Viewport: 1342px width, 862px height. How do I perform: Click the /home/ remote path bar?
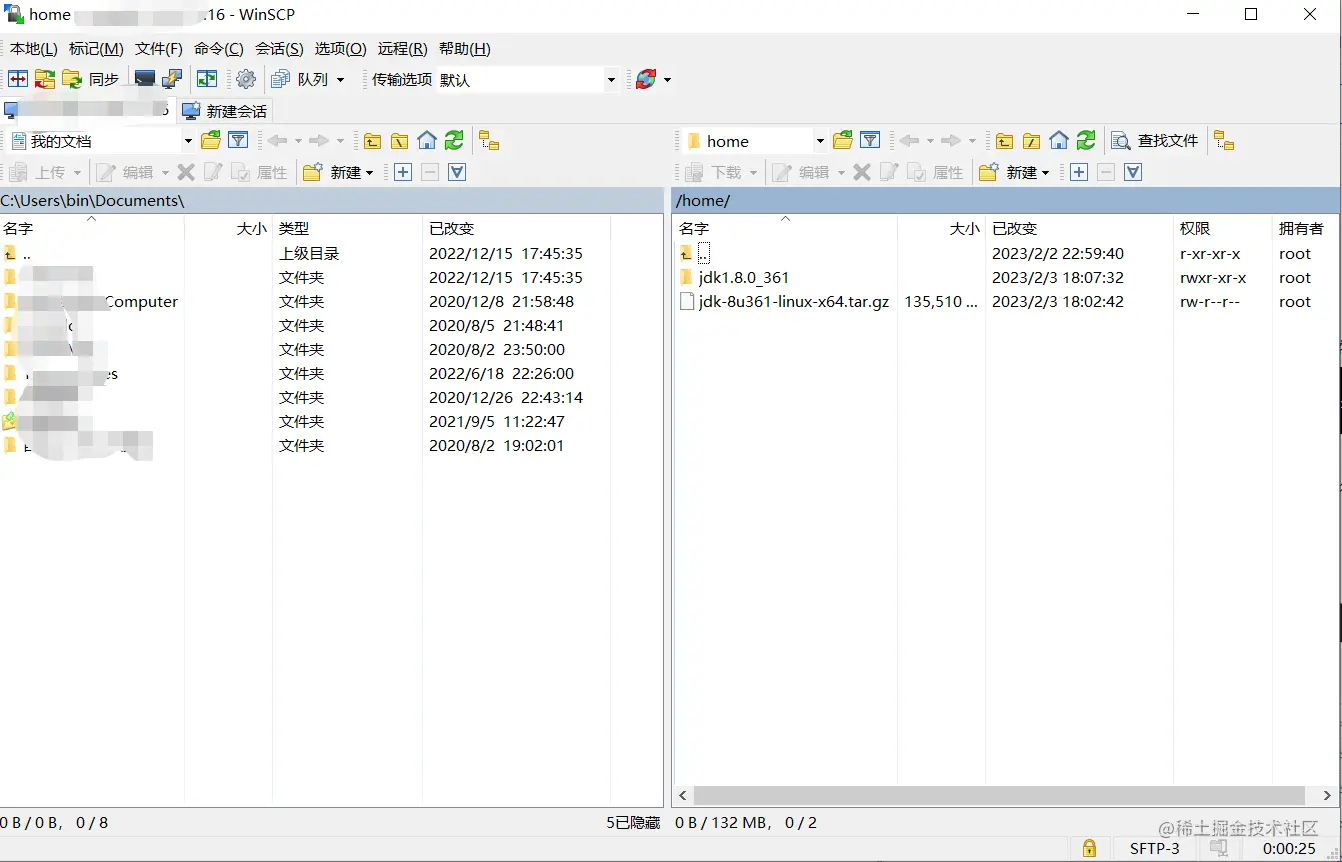(1005, 200)
